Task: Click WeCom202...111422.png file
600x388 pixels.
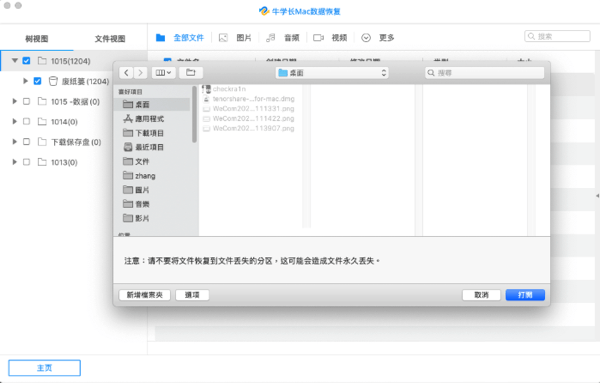Action: [x=248, y=119]
